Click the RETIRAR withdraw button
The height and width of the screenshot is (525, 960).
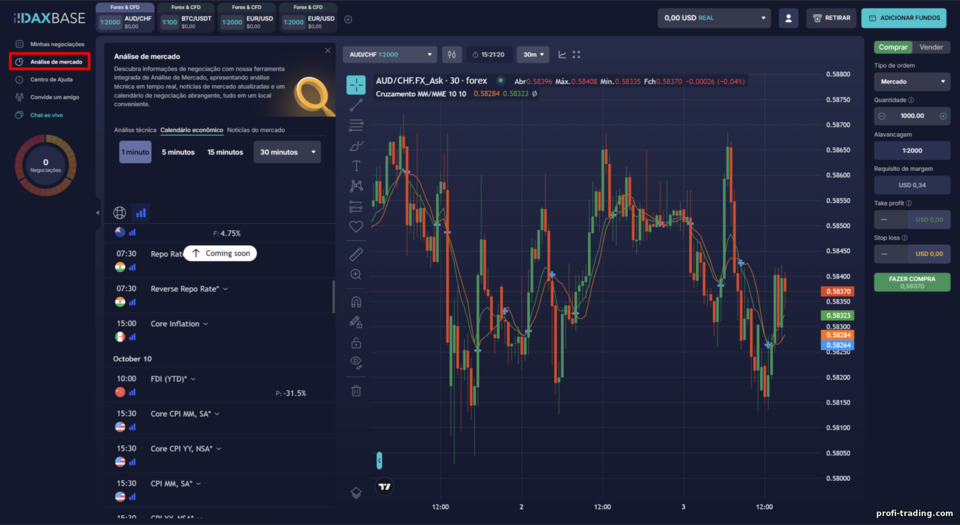pos(831,18)
